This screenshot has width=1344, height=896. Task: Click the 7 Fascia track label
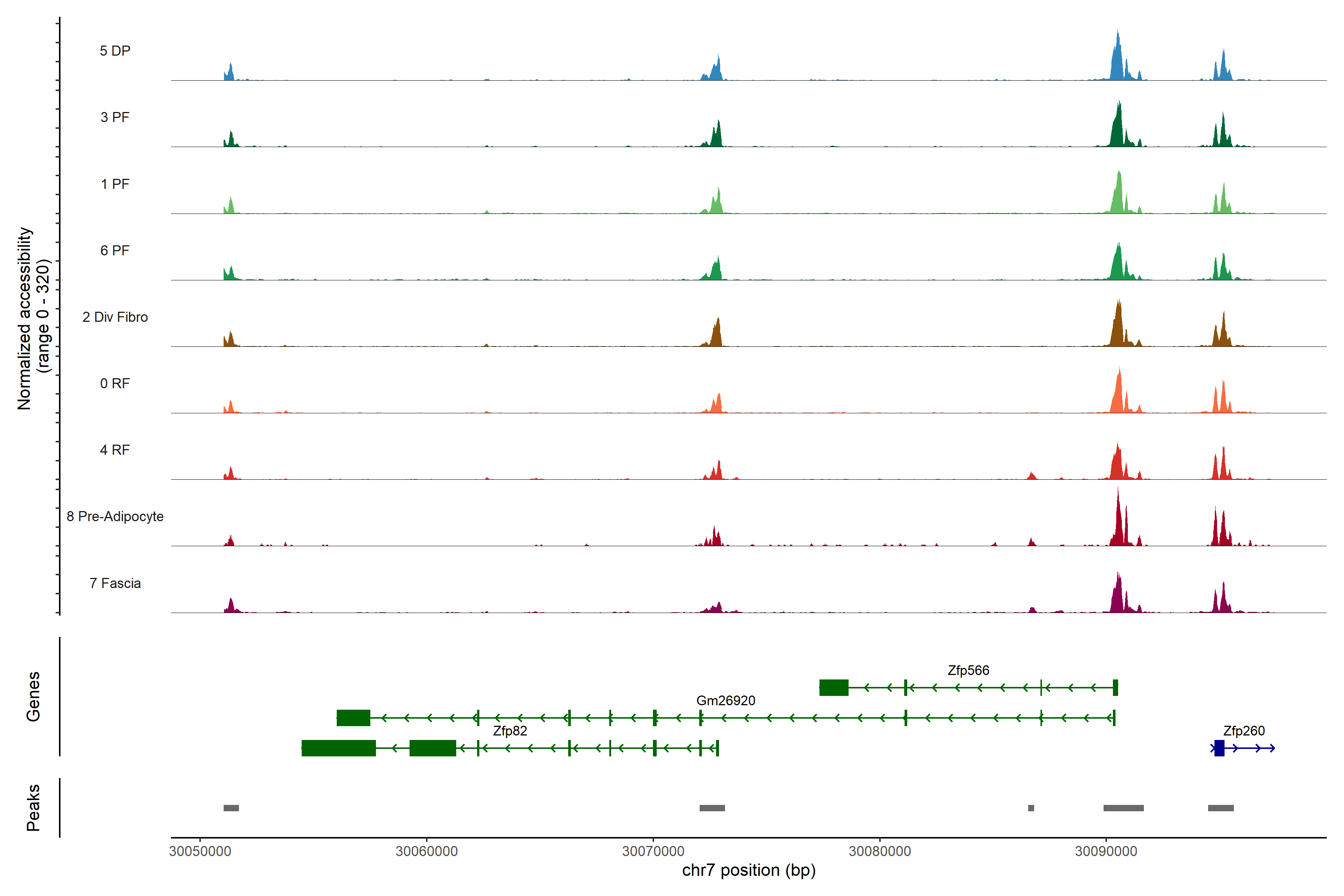pyautogui.click(x=115, y=584)
